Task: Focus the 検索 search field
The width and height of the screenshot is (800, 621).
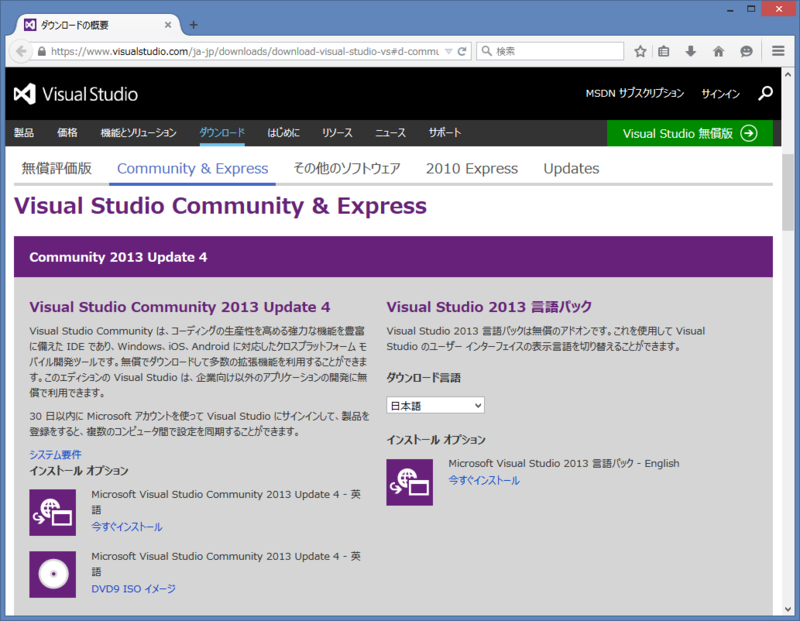Action: [x=550, y=51]
